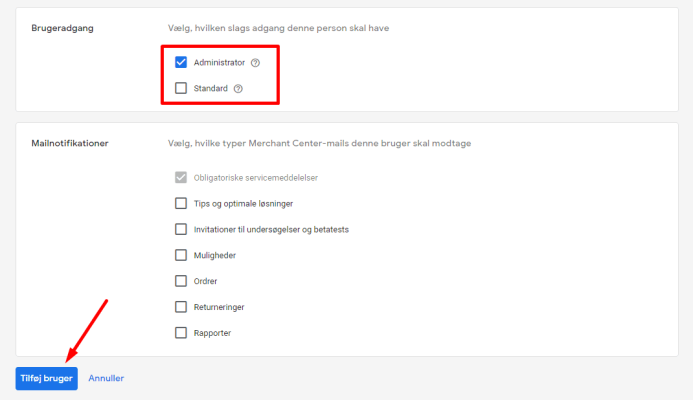This screenshot has width=693, height=400.
Task: Click the 'Rapporter' label text
Action: click(x=213, y=333)
